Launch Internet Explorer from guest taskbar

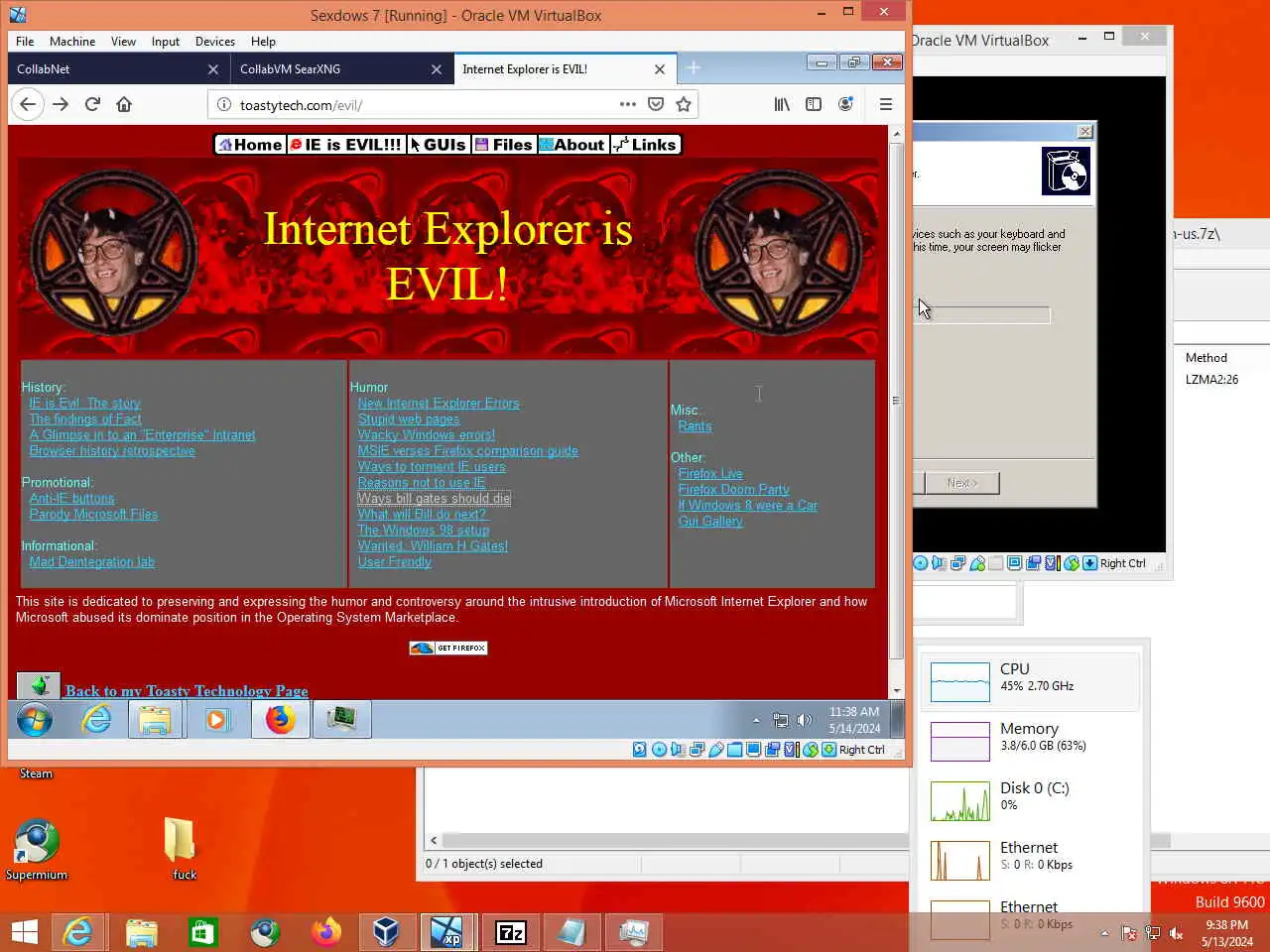click(96, 719)
